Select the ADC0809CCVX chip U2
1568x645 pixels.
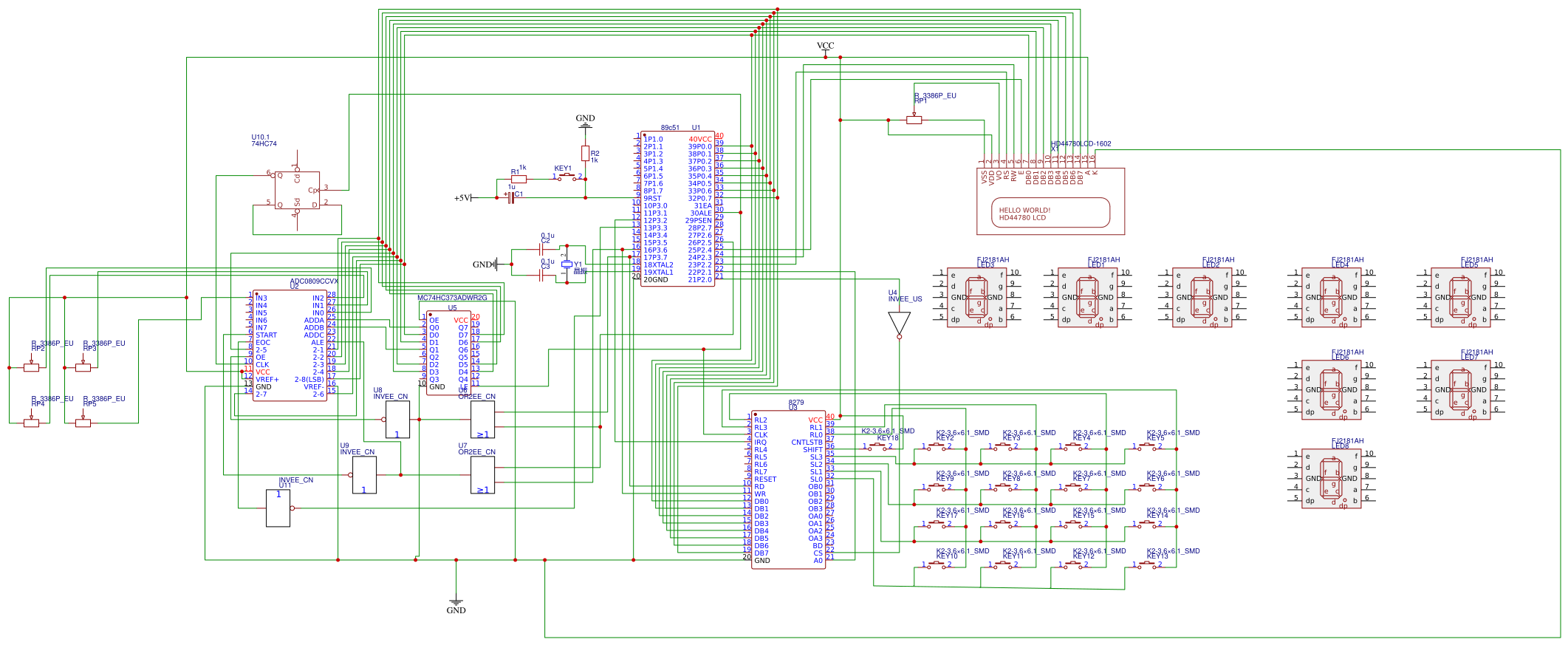point(290,346)
